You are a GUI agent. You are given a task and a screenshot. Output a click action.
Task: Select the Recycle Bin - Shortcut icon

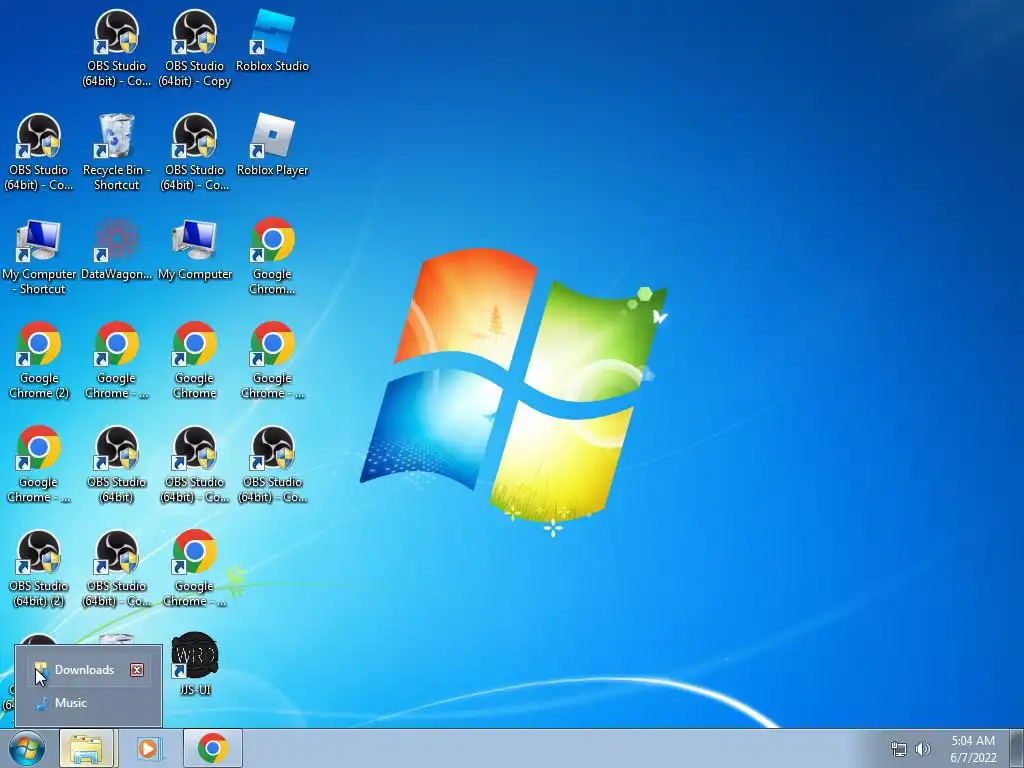tap(116, 152)
